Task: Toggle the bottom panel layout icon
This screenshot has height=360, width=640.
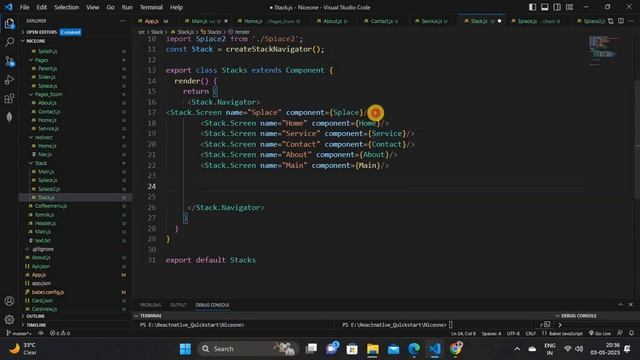Action: click(544, 7)
